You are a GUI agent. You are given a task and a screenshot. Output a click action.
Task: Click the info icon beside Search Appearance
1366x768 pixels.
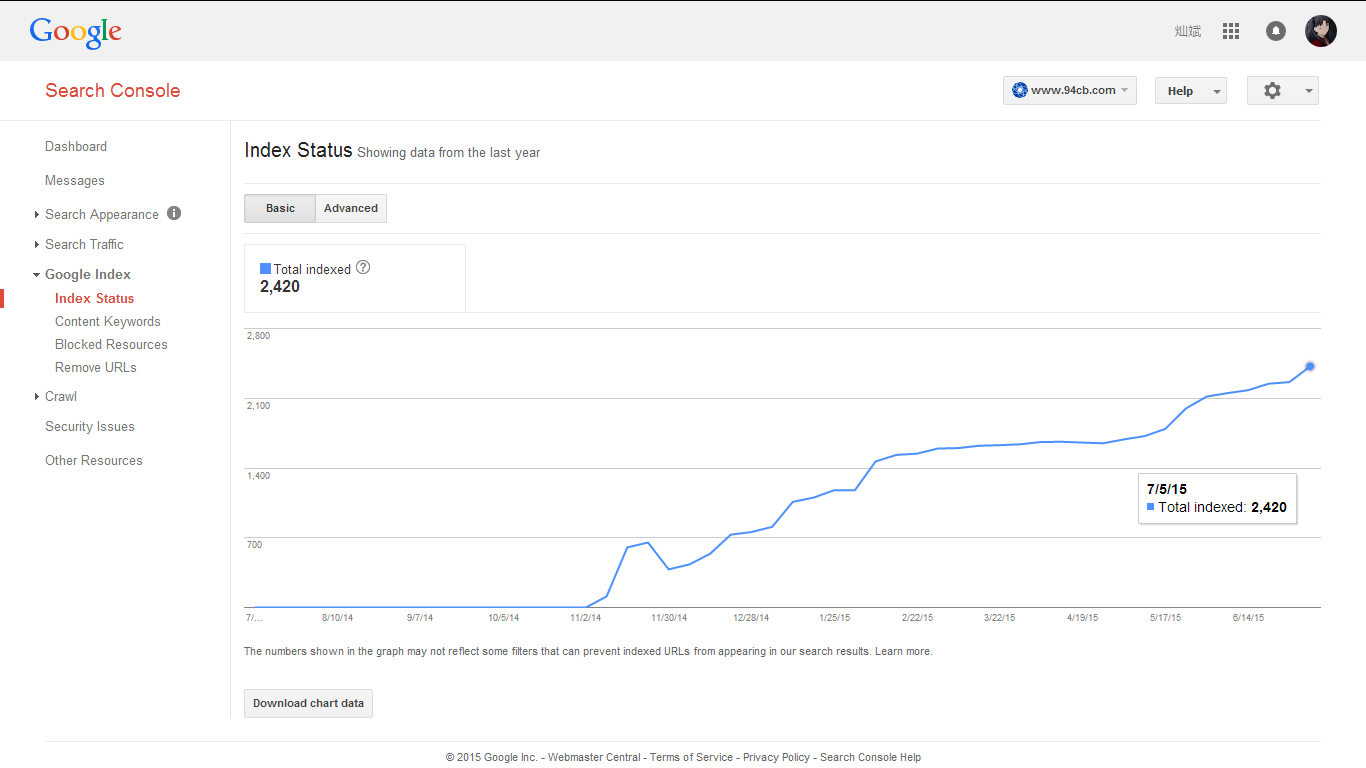pyautogui.click(x=174, y=213)
